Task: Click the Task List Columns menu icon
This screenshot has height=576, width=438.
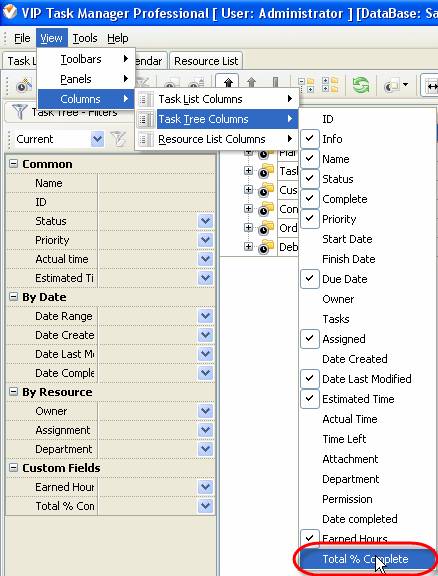Action: (146, 99)
